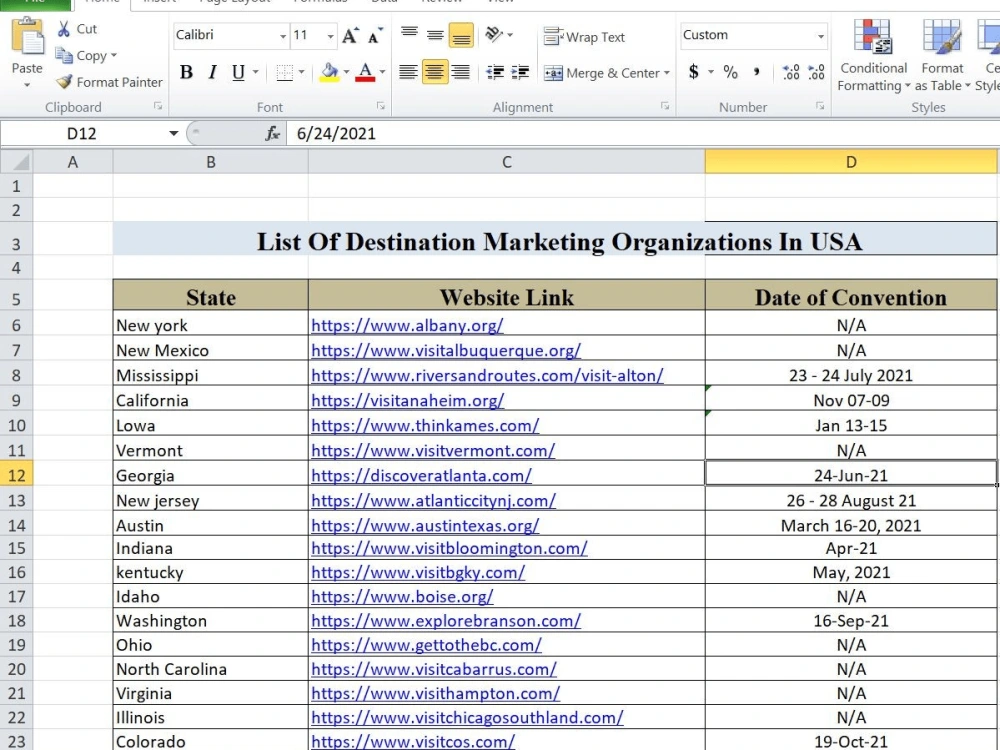
Task: Open the Name Box dropdown arrow
Action: click(173, 133)
